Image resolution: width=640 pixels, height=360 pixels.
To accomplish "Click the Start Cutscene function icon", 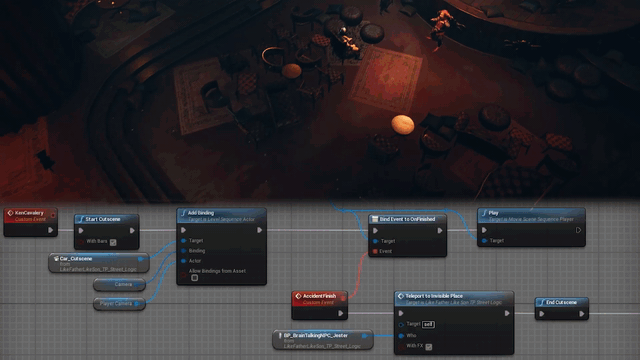I will click(x=81, y=219).
